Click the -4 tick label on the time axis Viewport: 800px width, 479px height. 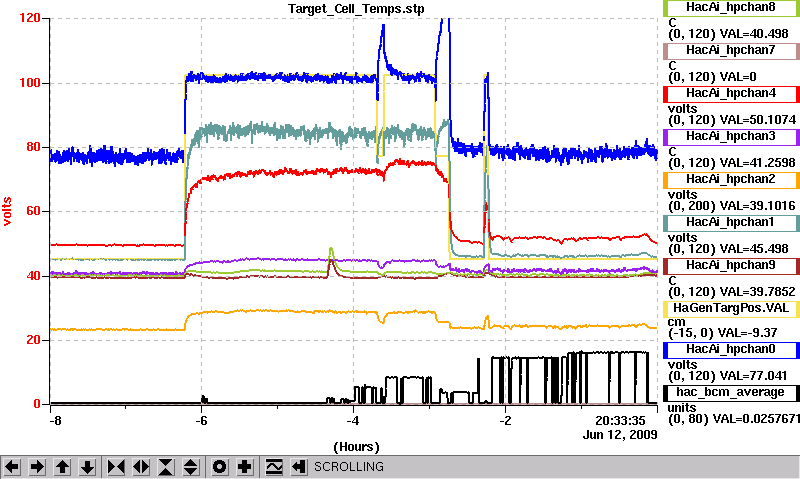point(353,421)
